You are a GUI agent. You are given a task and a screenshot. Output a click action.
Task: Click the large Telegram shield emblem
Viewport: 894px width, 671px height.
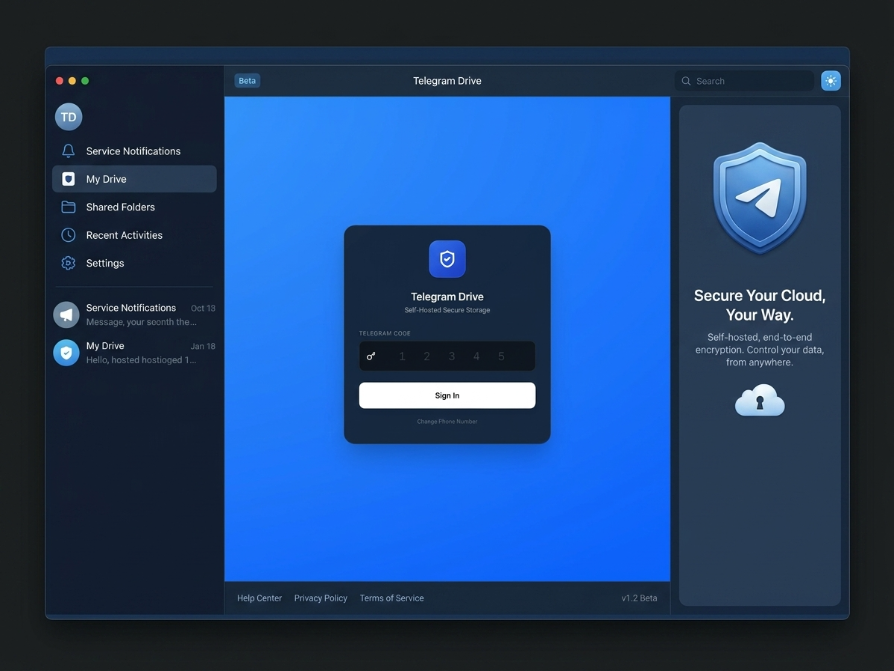(x=759, y=198)
